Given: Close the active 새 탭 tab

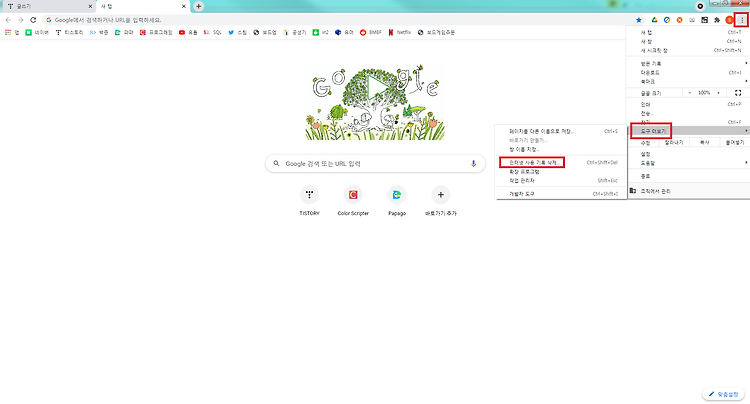Looking at the screenshot, I should (184, 6).
